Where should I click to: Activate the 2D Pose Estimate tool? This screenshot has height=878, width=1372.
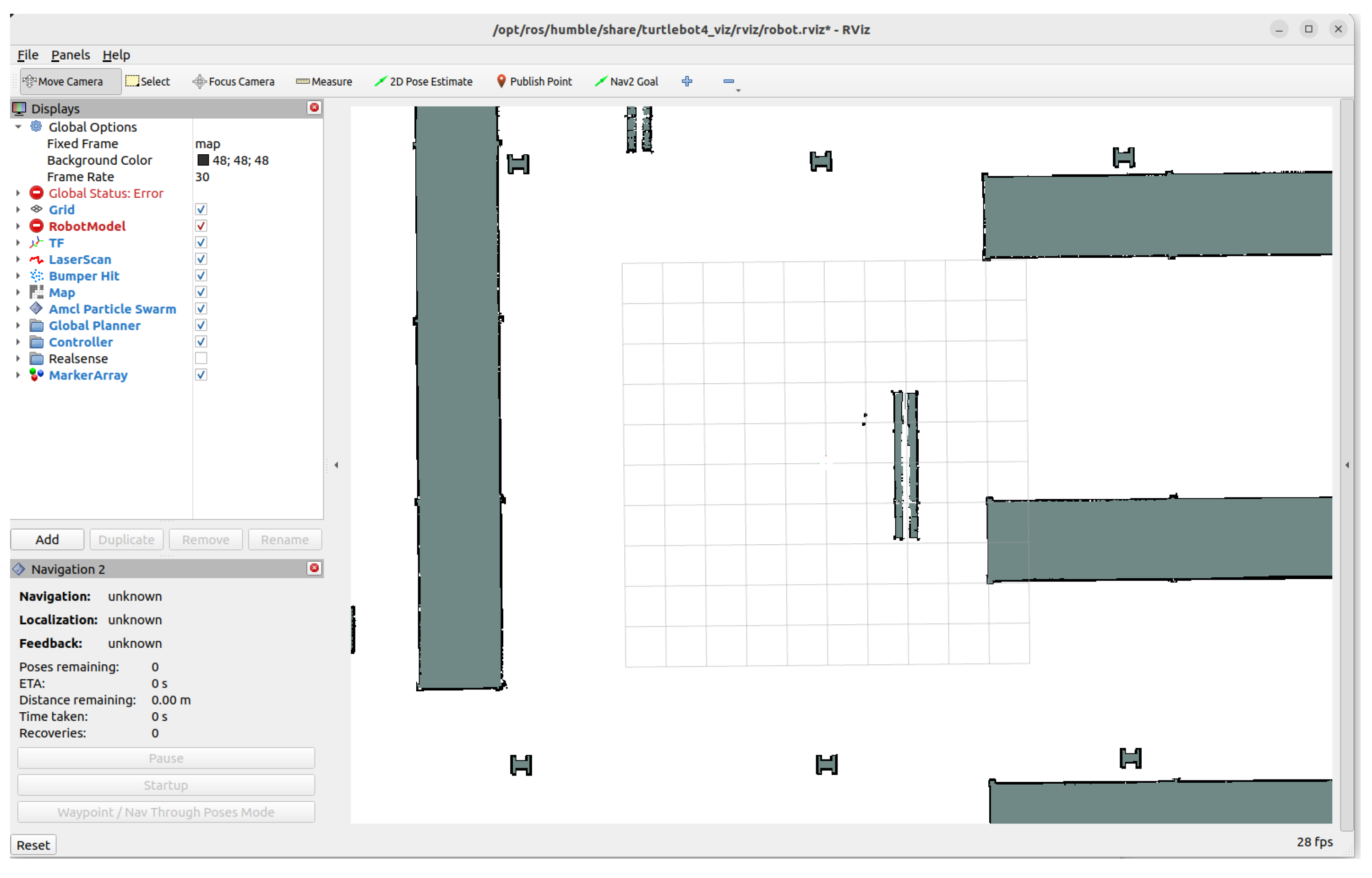click(x=423, y=81)
